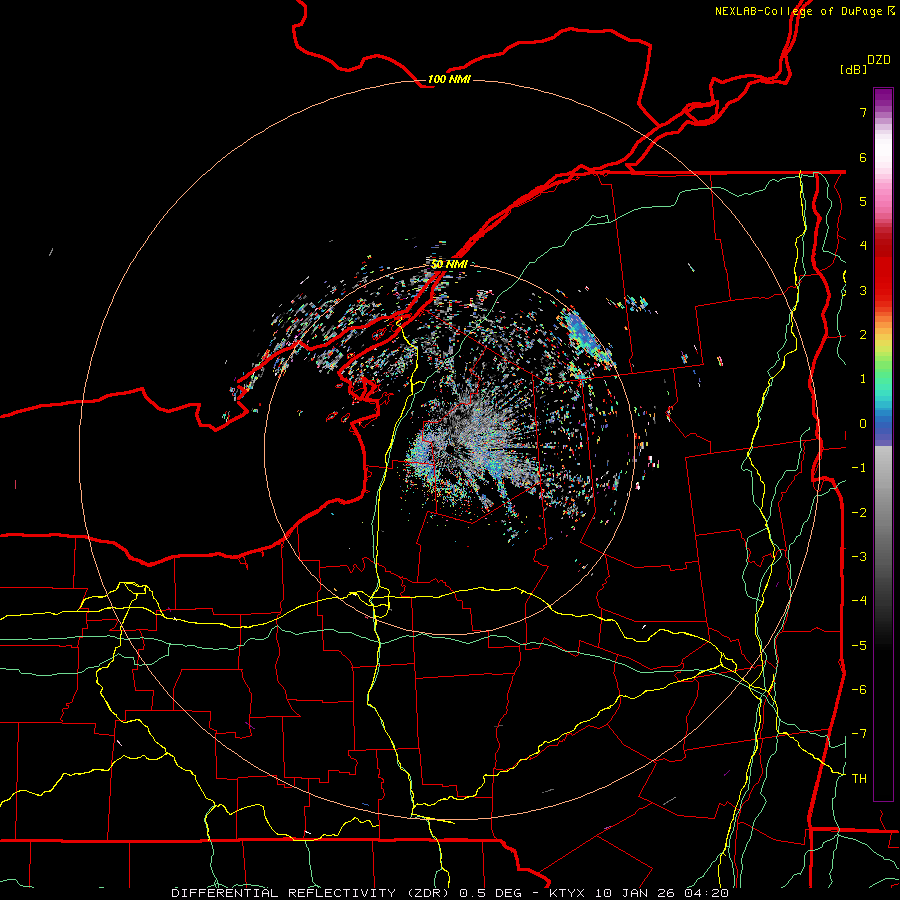This screenshot has width=900, height=900.
Task: Click the 100 NMI range ring label
Action: 449,79
